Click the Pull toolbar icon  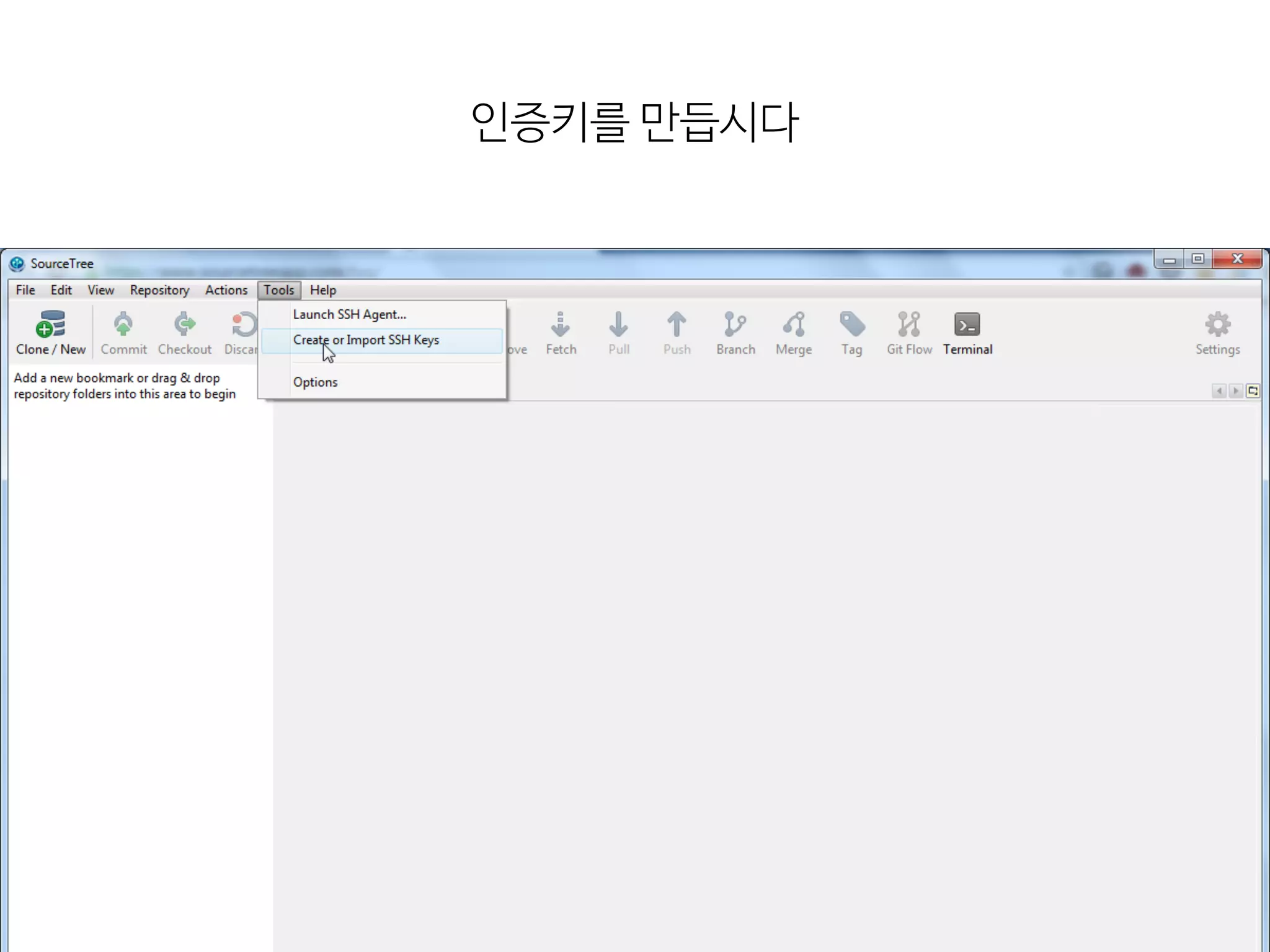pyautogui.click(x=618, y=333)
